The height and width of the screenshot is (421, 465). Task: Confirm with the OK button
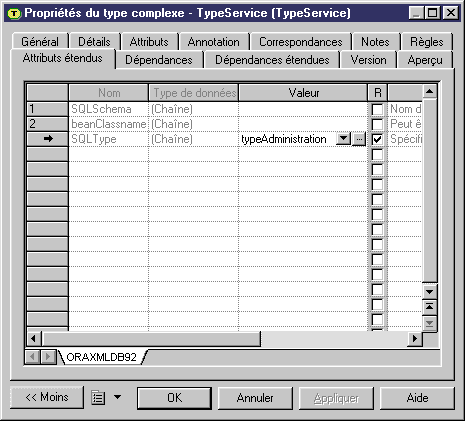(175, 398)
